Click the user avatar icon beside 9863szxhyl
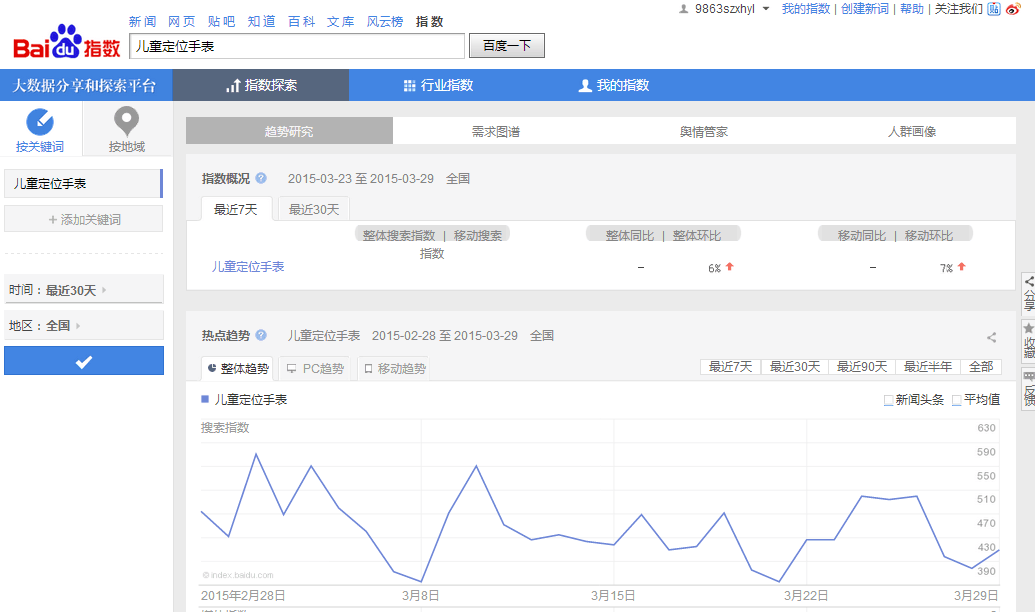Image resolution: width=1035 pixels, height=612 pixels. click(x=684, y=9)
